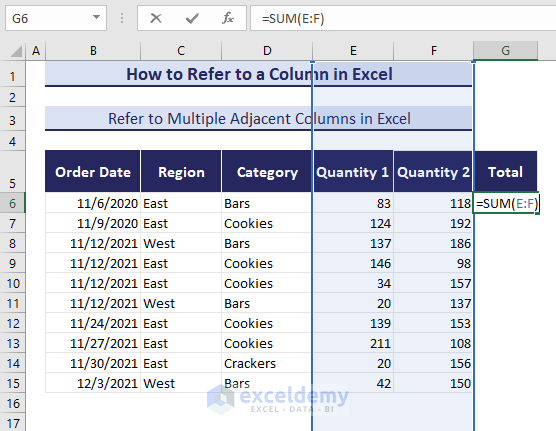
Task: Select row 12 header
Action: 13,323
